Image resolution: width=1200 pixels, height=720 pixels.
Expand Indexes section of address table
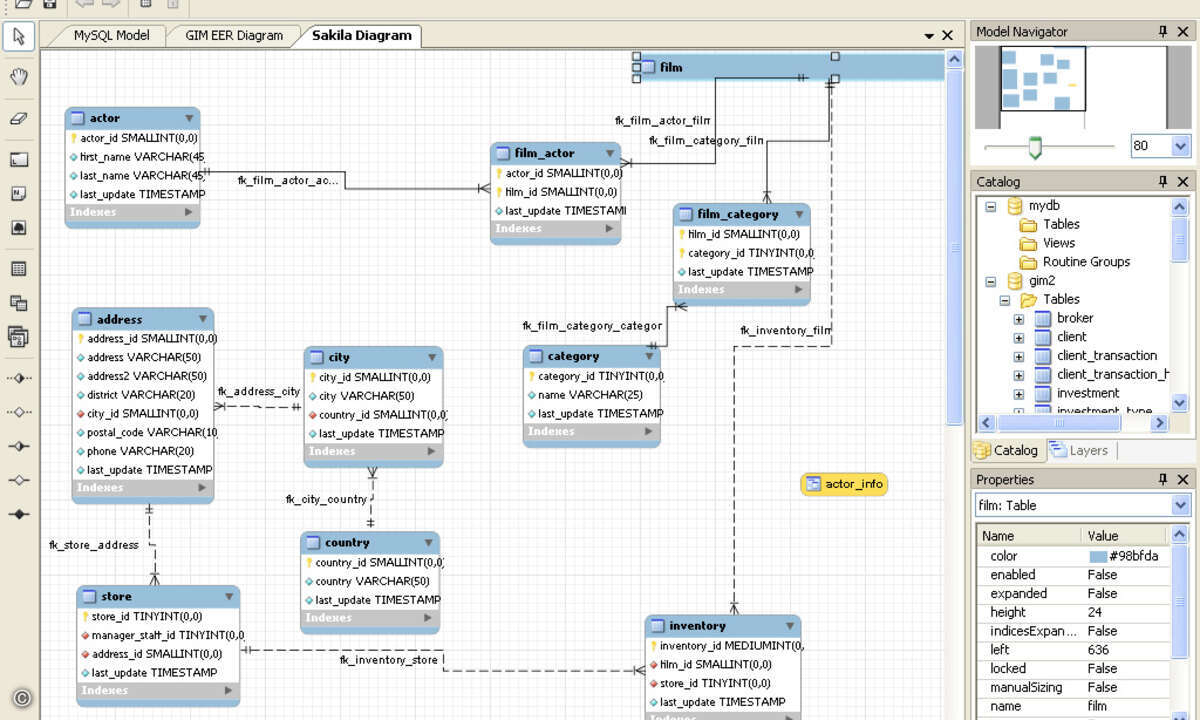pyautogui.click(x=202, y=488)
